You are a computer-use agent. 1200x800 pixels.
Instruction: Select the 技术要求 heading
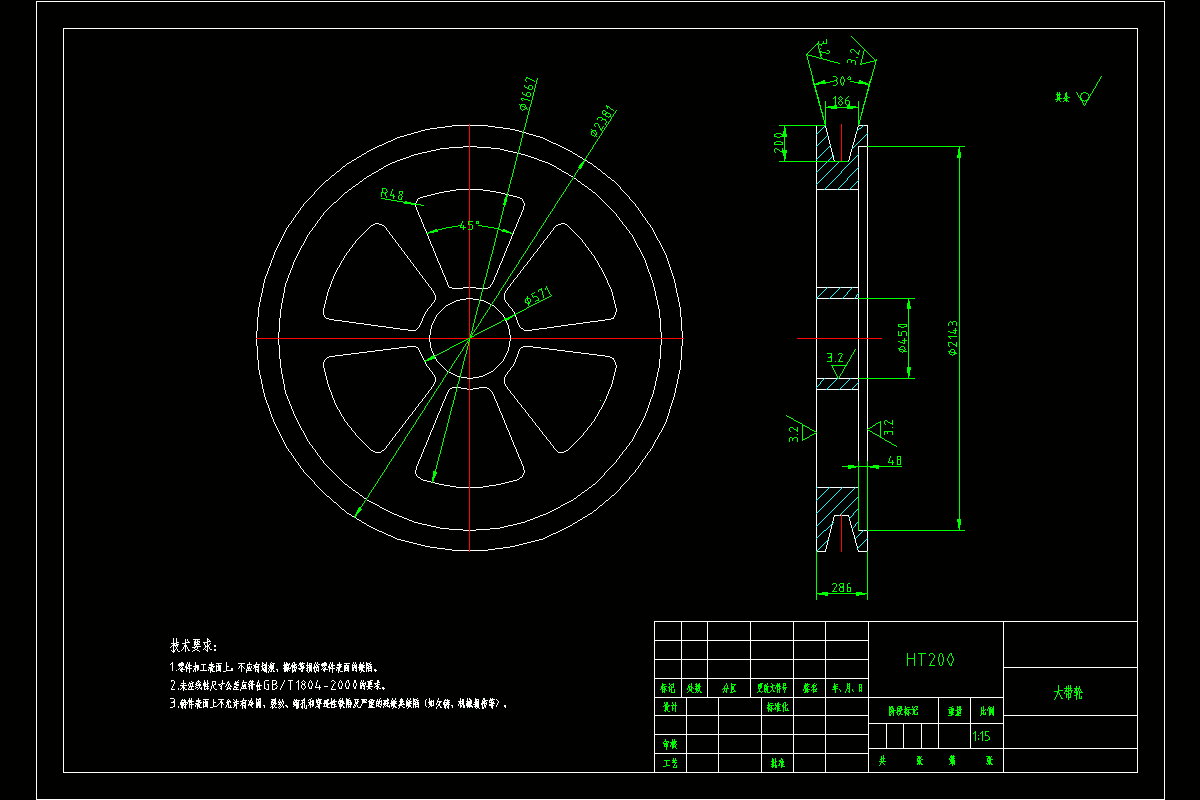(x=193, y=646)
